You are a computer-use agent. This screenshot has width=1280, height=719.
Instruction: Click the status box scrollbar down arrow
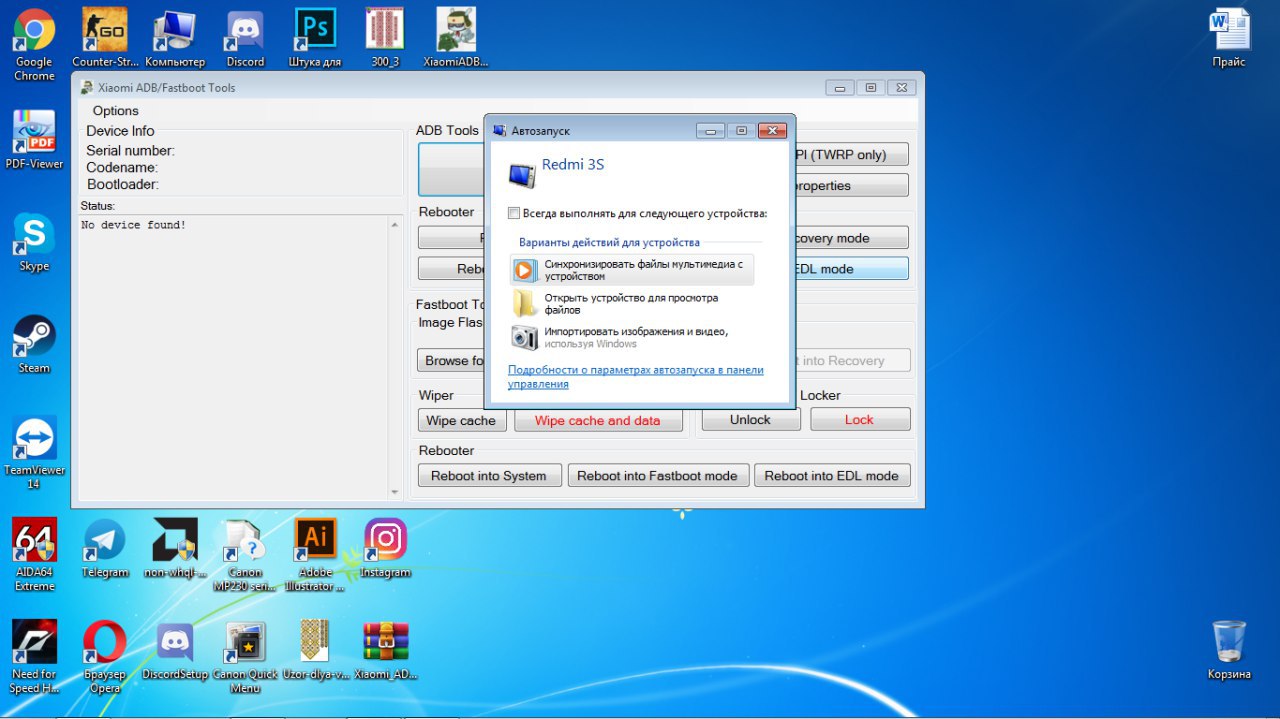point(394,492)
